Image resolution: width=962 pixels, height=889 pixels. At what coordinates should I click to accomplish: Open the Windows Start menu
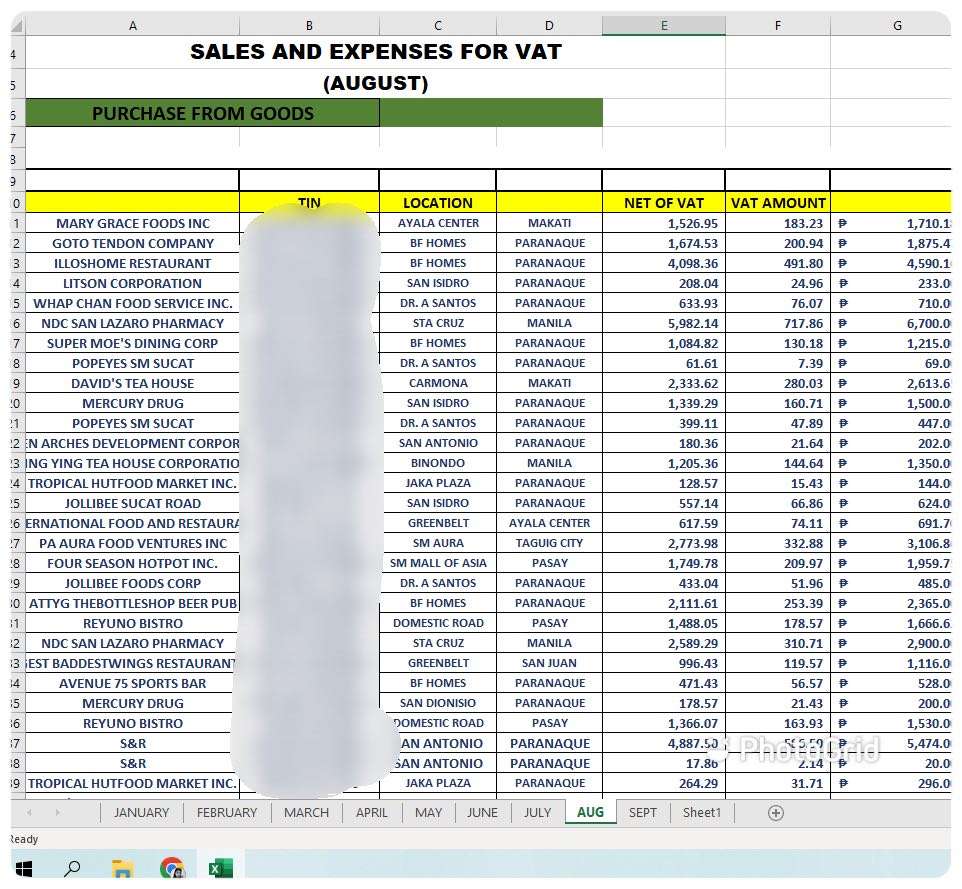23,868
